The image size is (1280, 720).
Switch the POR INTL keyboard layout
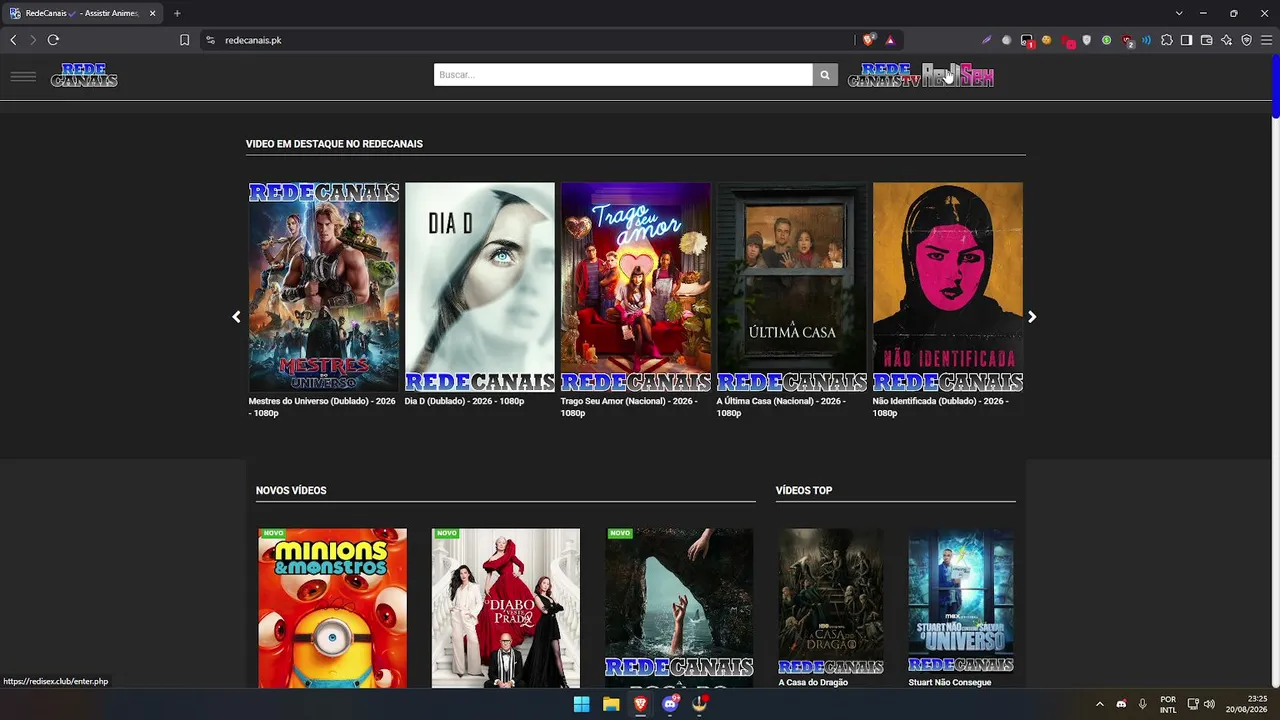tap(1168, 704)
